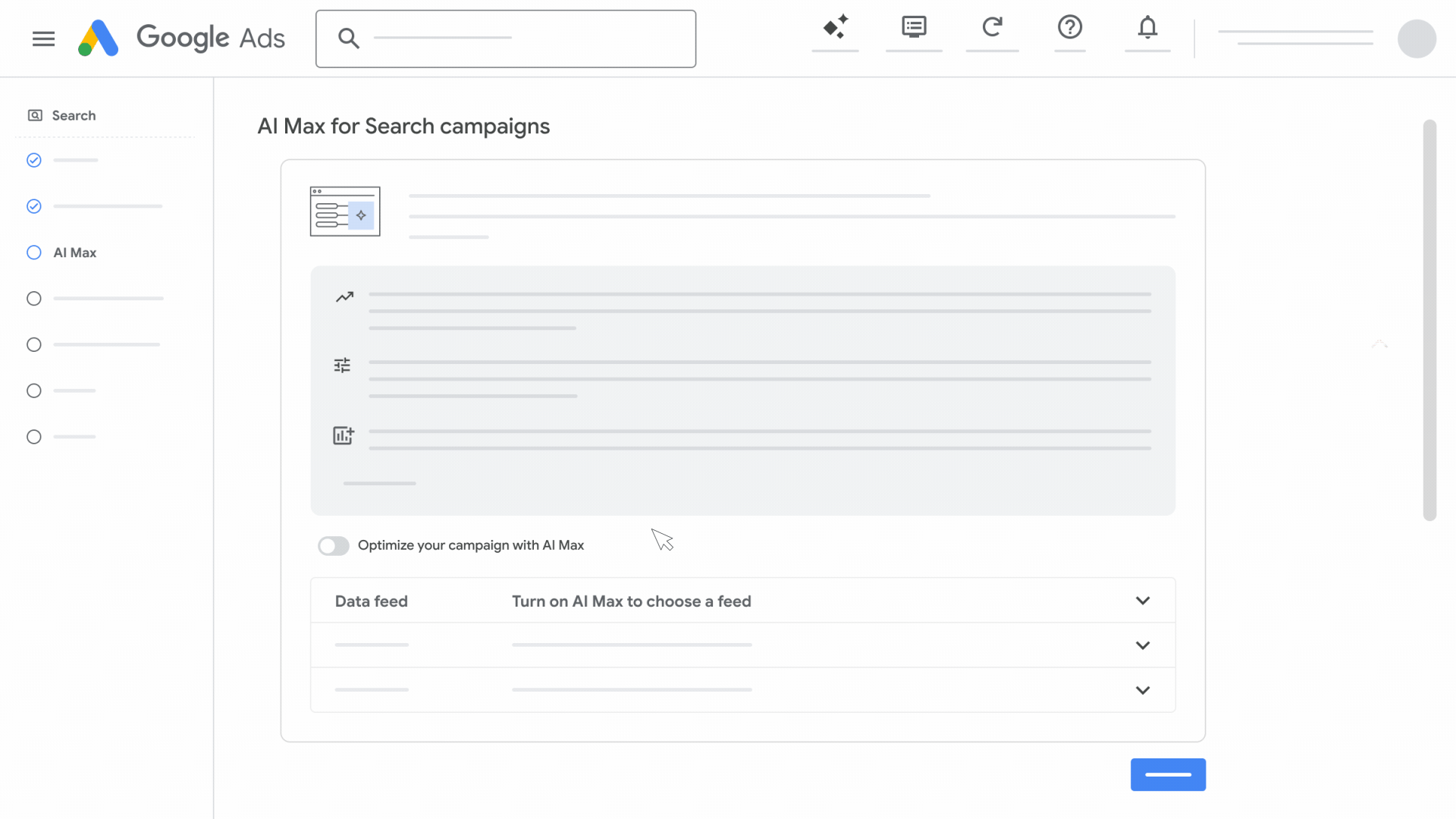This screenshot has width=1456, height=819.
Task: Select the Search label in sidebar
Action: coord(74,115)
